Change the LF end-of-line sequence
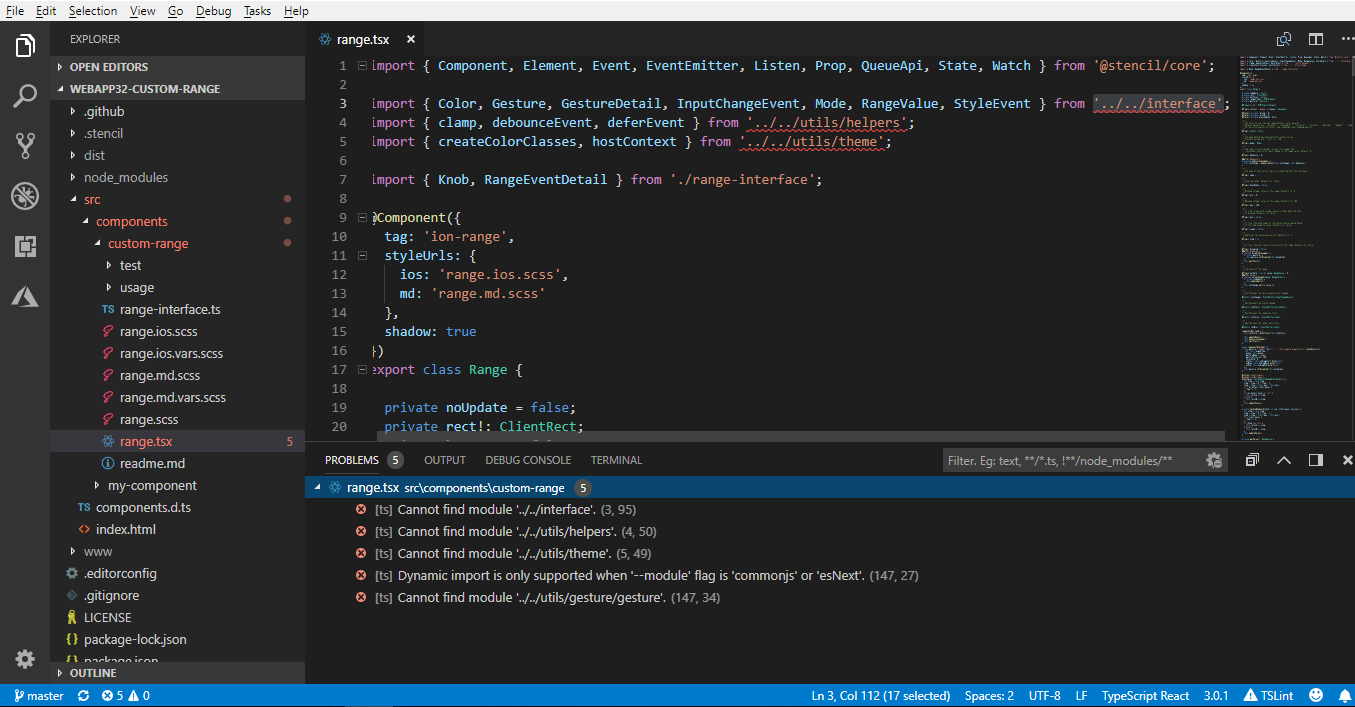The image size is (1355, 707). 1081,695
